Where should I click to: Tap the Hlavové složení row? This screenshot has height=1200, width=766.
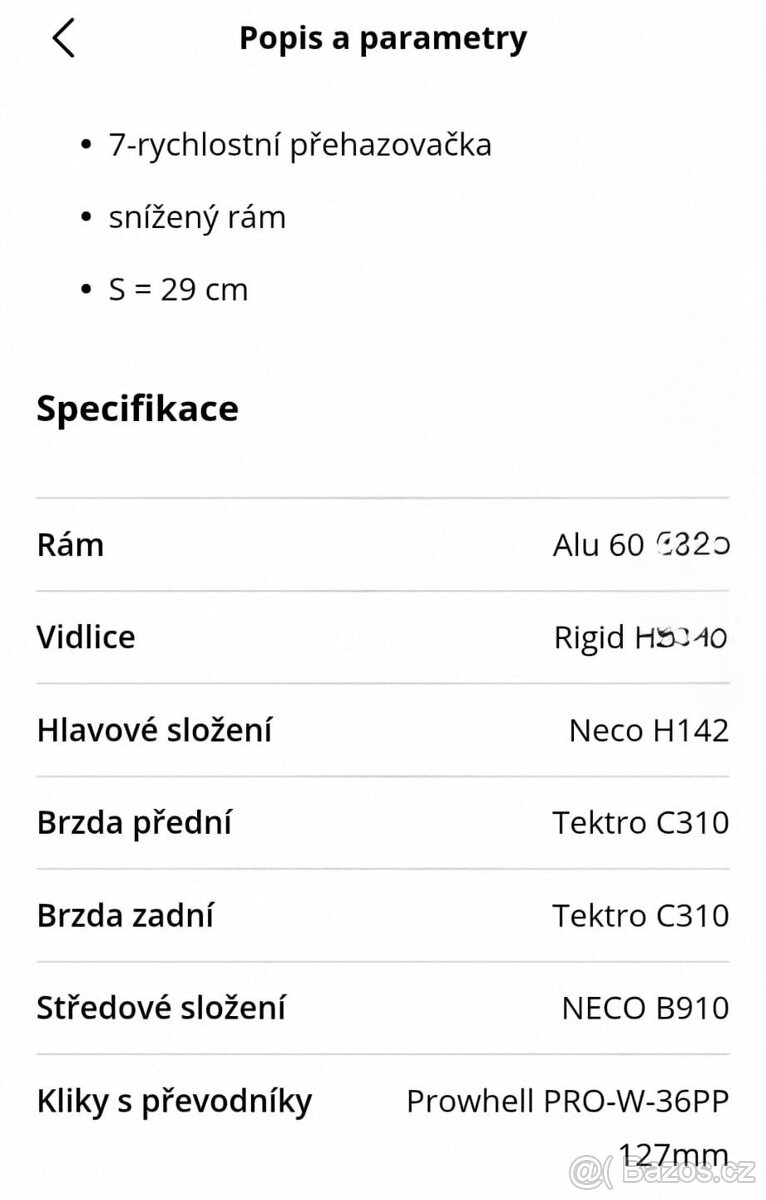pyautogui.click(x=383, y=730)
